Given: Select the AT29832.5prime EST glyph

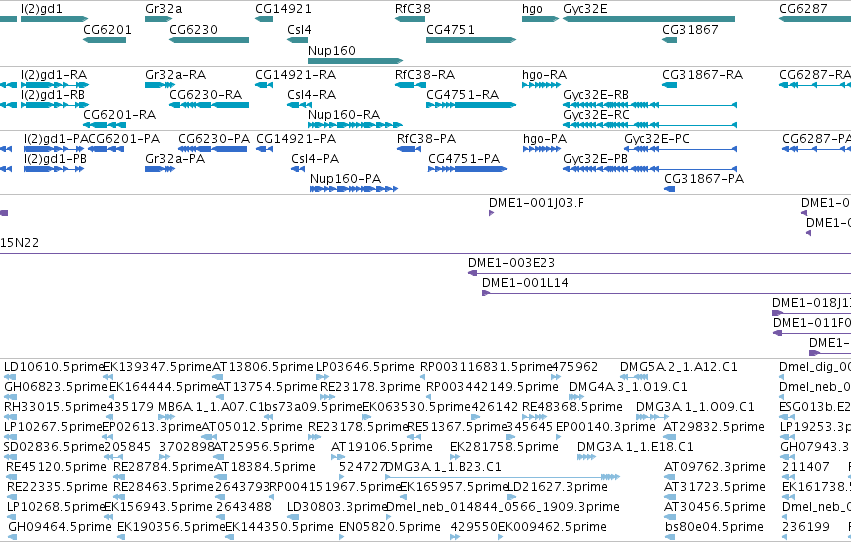Looking at the screenshot, I should 669,437.
